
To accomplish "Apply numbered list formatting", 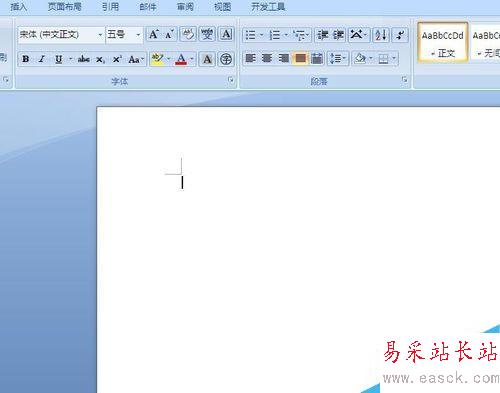I will (x=275, y=35).
